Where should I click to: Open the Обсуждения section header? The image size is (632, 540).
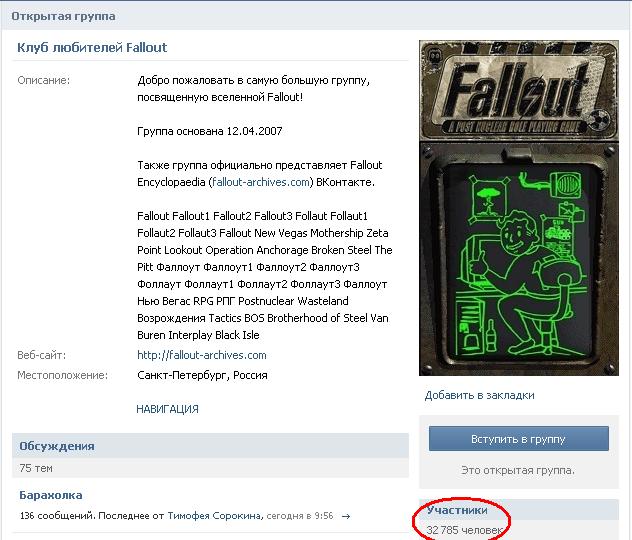click(x=57, y=446)
